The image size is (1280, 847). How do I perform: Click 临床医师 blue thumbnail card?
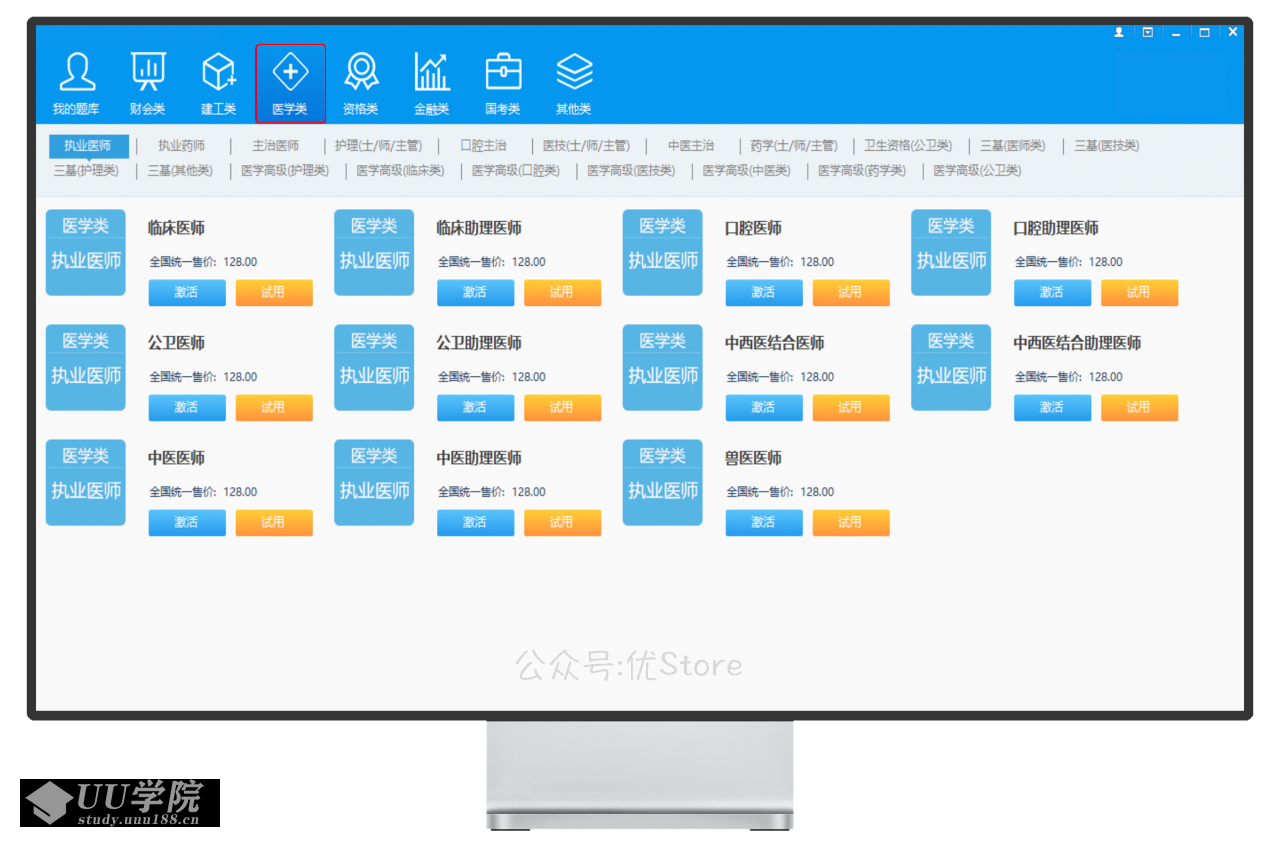[86, 252]
